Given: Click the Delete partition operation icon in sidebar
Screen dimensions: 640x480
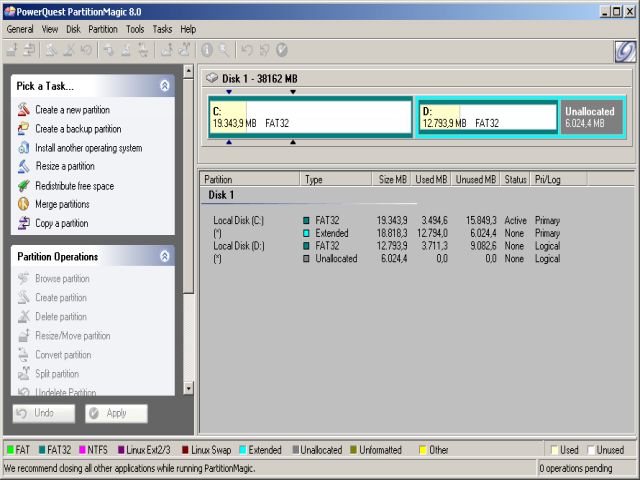Looking at the screenshot, I should pyautogui.click(x=24, y=316).
